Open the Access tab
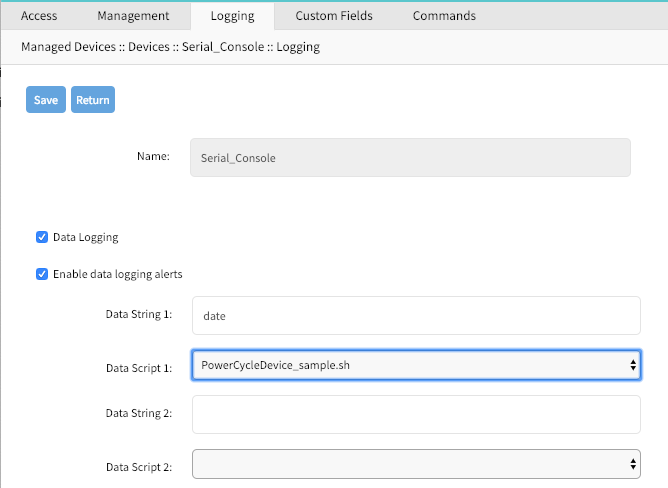Image resolution: width=668 pixels, height=488 pixels. (39, 16)
